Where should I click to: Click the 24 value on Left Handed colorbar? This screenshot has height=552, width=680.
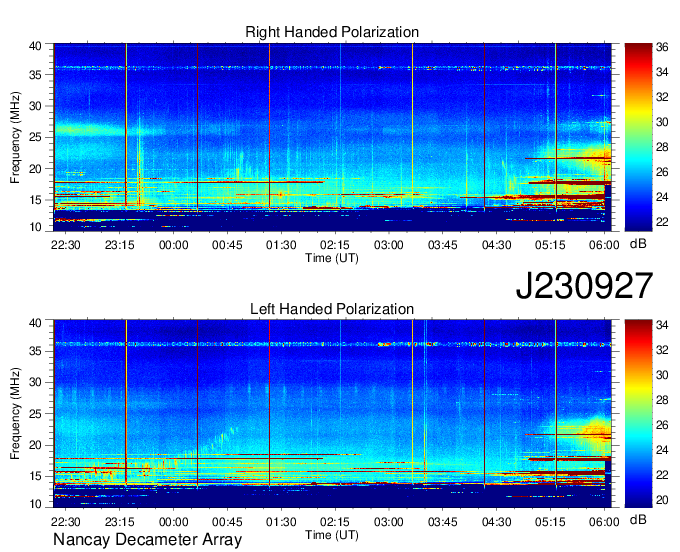662,450
